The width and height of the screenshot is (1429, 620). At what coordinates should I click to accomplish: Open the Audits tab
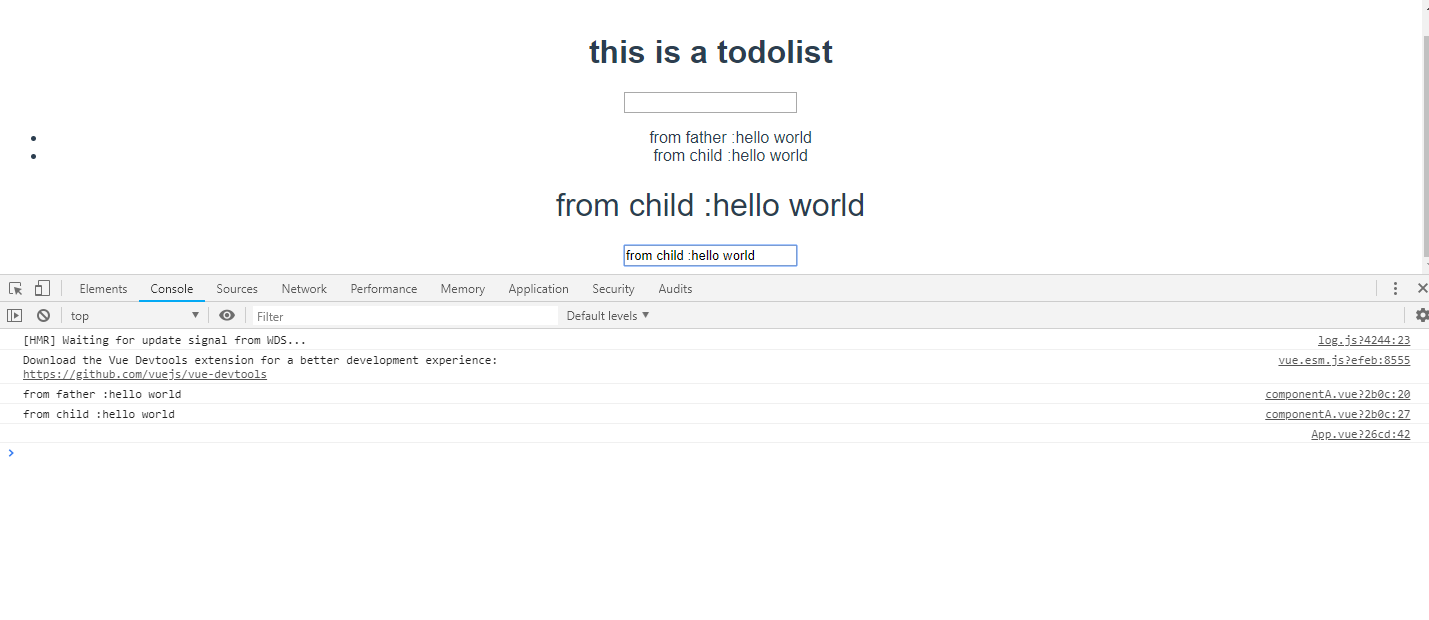pos(675,288)
